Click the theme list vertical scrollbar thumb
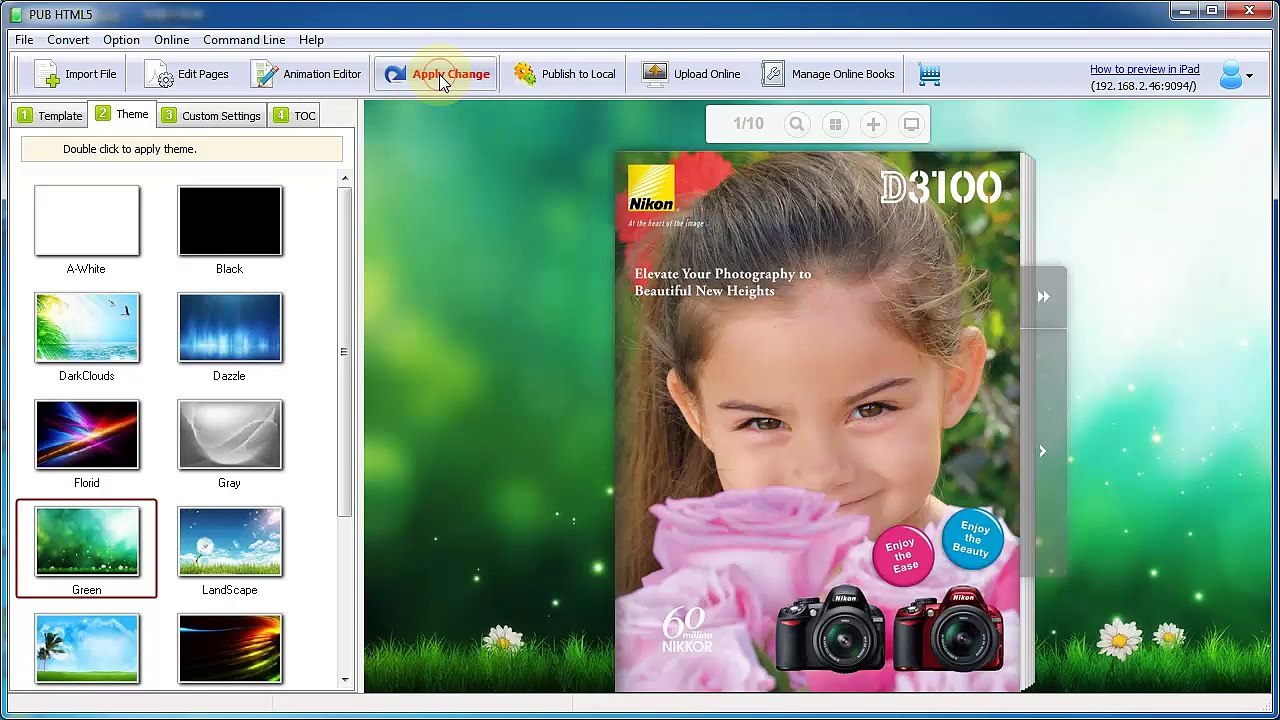The height and width of the screenshot is (720, 1280). point(345,352)
